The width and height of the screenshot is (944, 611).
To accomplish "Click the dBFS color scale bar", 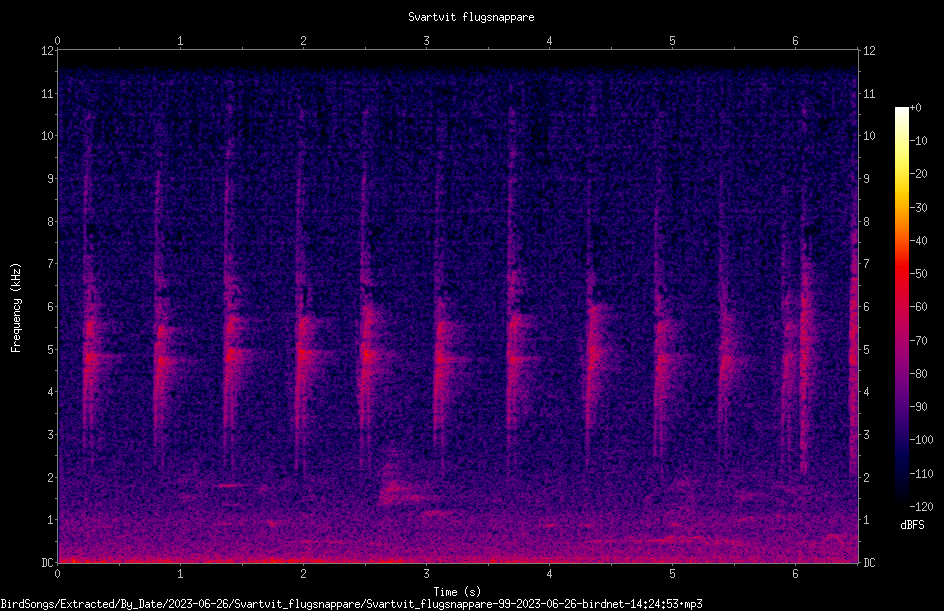I will (901, 307).
